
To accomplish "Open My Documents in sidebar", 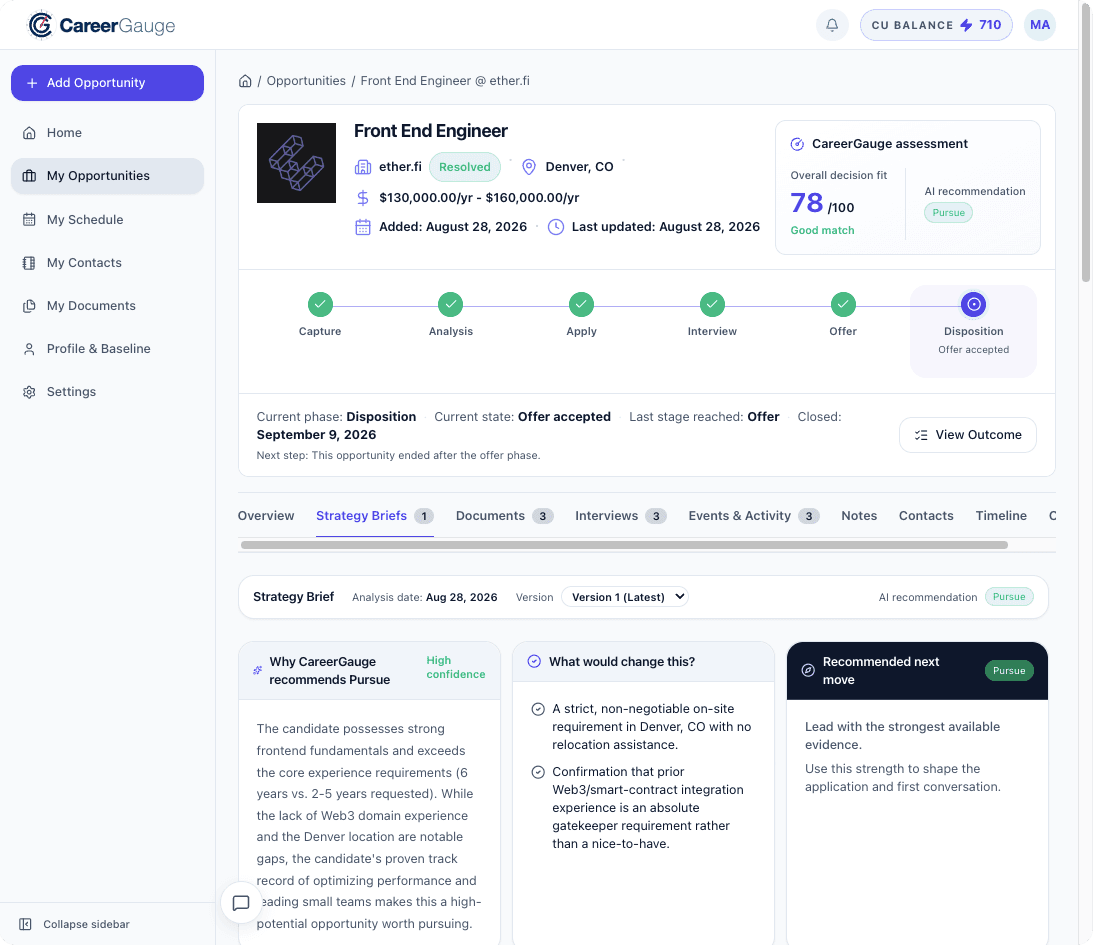I will [x=107, y=305].
